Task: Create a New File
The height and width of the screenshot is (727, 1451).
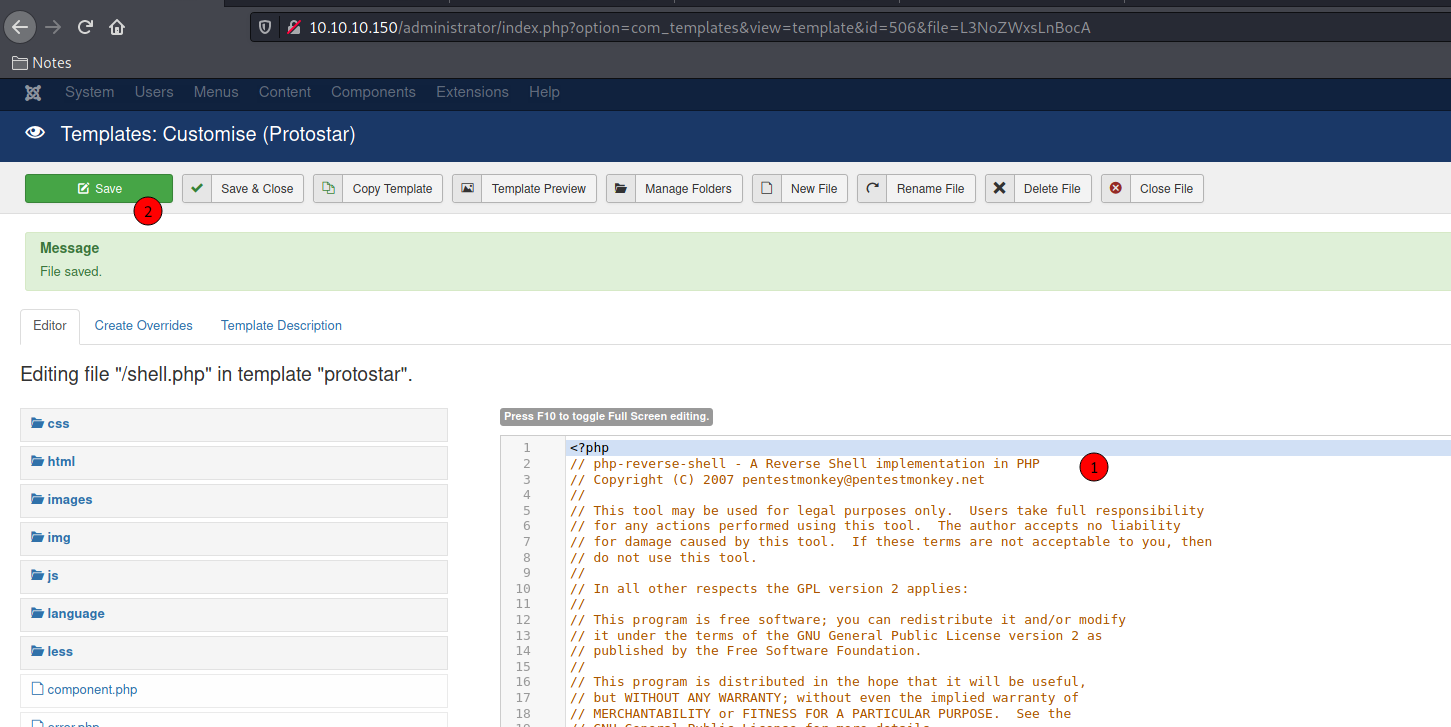Action: click(800, 188)
